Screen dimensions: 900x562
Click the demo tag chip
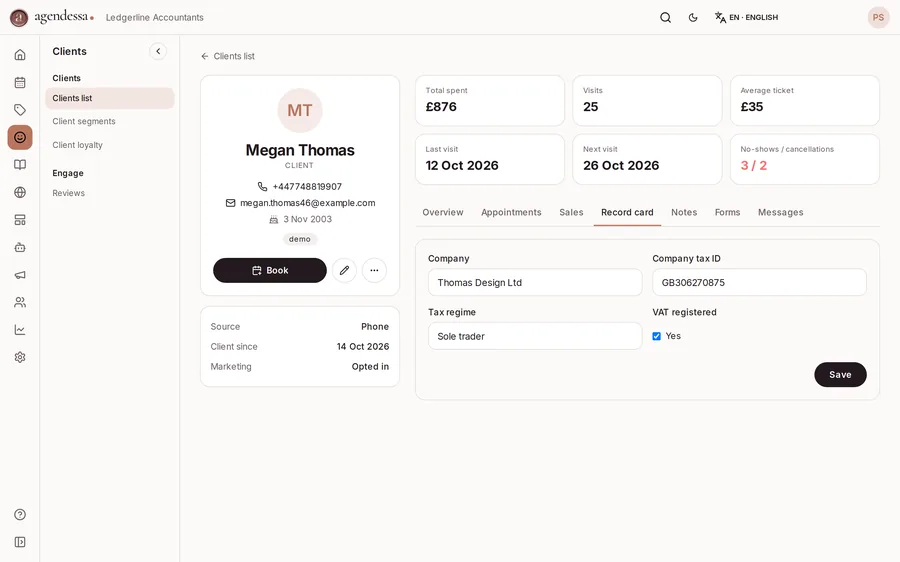(300, 239)
